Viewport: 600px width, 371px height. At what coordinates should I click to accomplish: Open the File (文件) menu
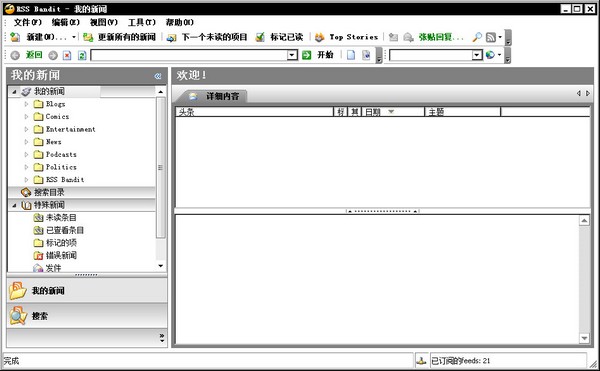28,22
